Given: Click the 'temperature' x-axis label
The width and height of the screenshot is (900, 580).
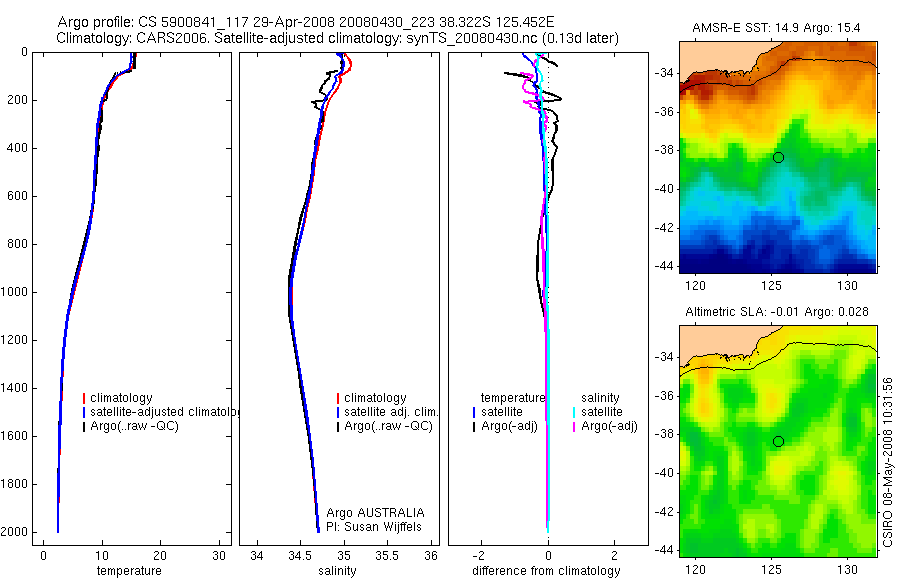Looking at the screenshot, I should point(129,571).
